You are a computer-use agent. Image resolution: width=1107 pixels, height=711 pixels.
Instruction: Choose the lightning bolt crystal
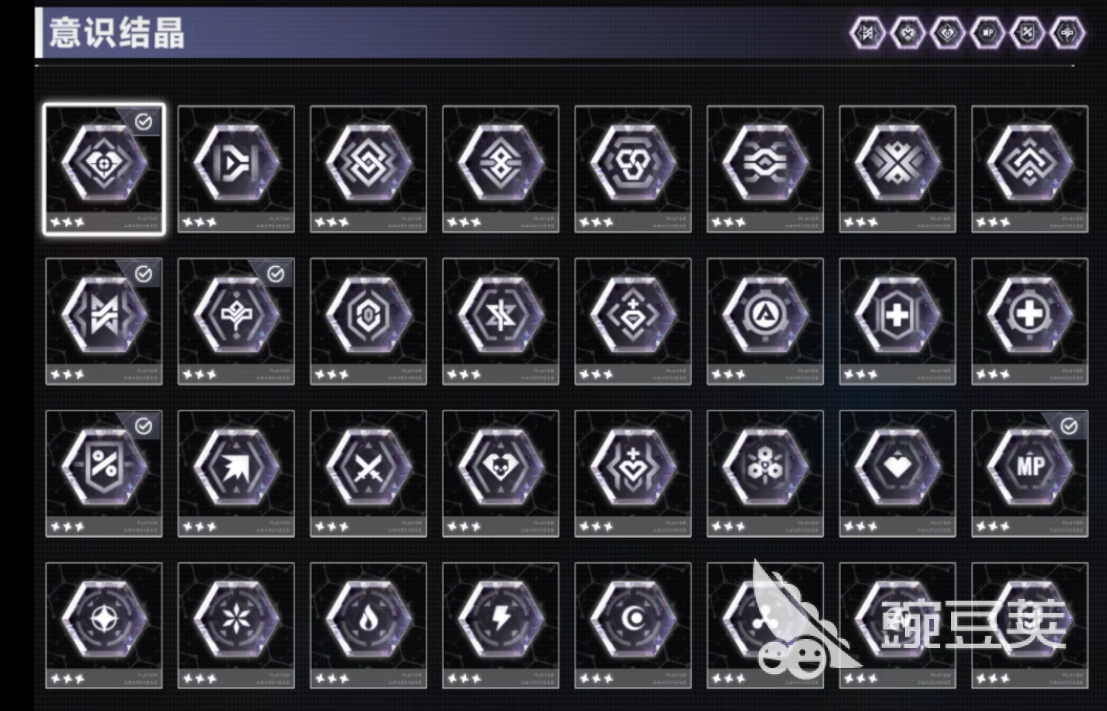coord(501,626)
